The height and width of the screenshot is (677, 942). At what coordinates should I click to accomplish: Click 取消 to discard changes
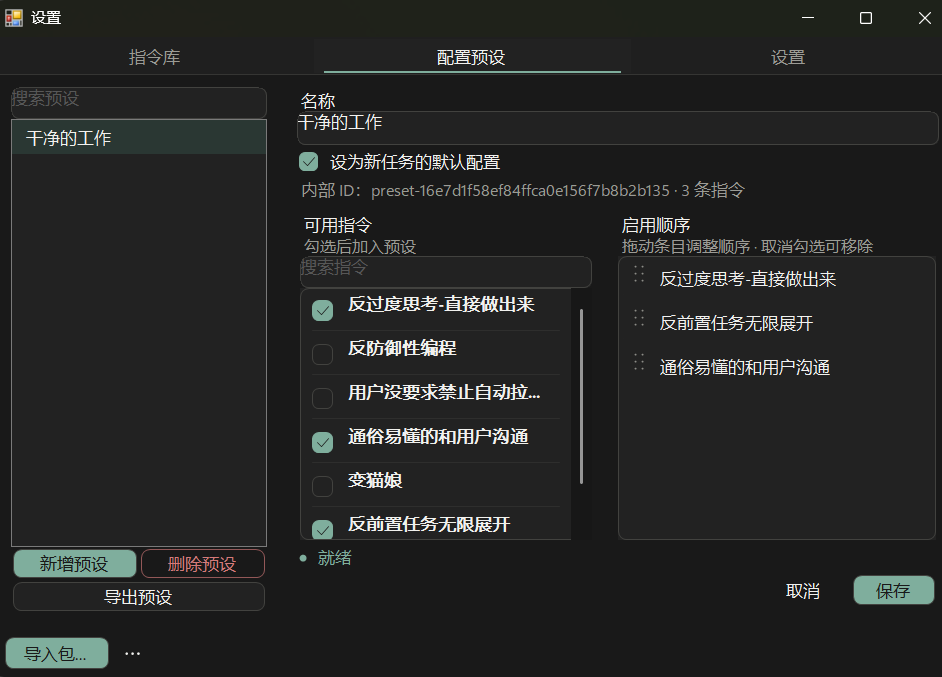click(803, 590)
